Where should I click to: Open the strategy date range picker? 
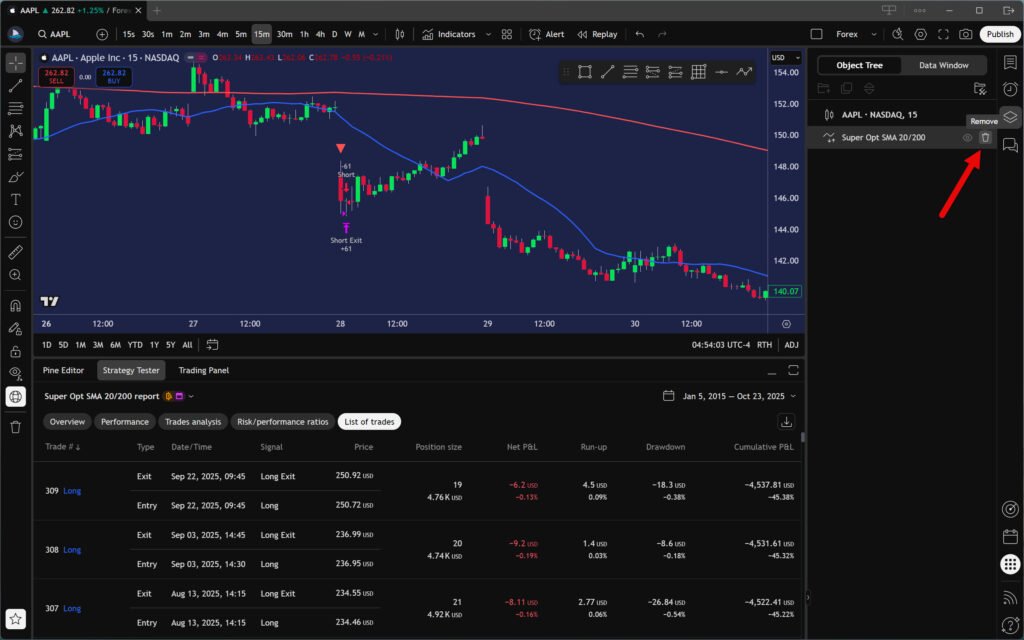[x=728, y=396]
